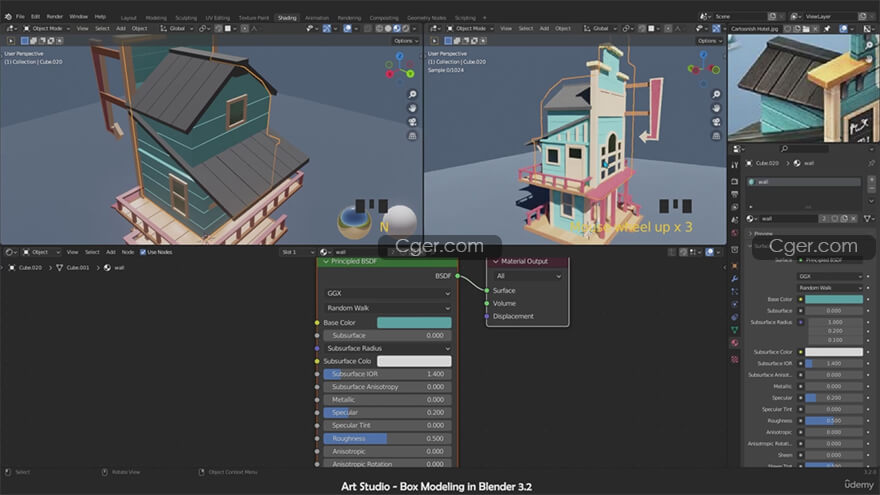Toggle fake user shield on wall material
Screen dimensions: 880x495
pyautogui.click(x=835, y=218)
